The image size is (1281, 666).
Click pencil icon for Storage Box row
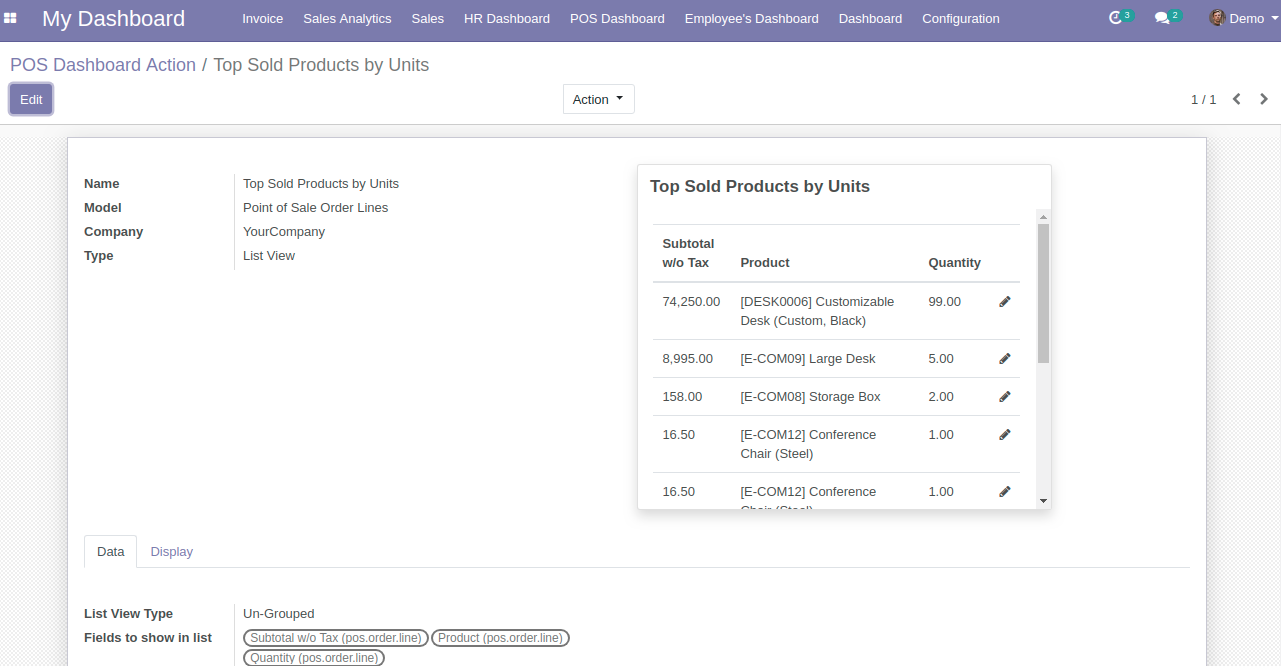[x=1005, y=397]
